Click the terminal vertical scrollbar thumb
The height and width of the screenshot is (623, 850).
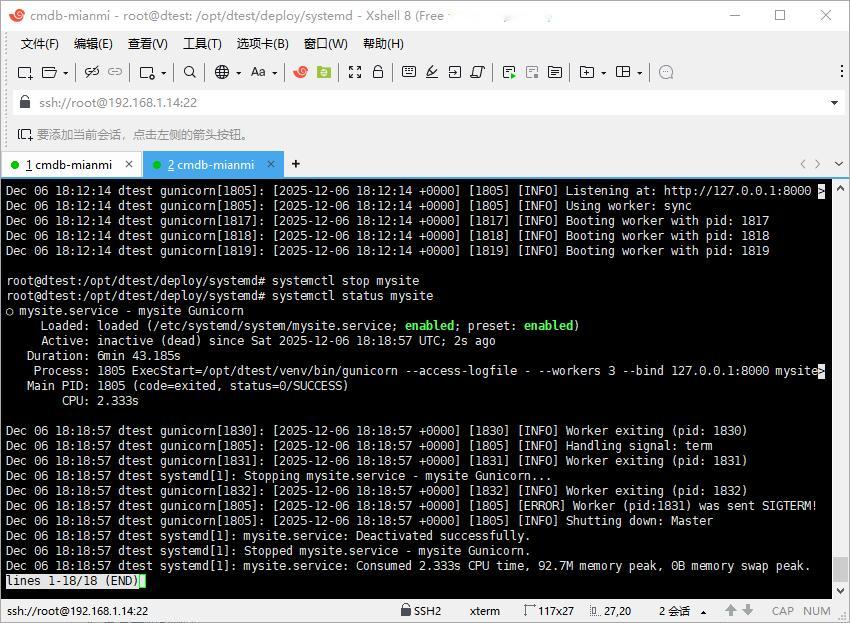pos(840,569)
